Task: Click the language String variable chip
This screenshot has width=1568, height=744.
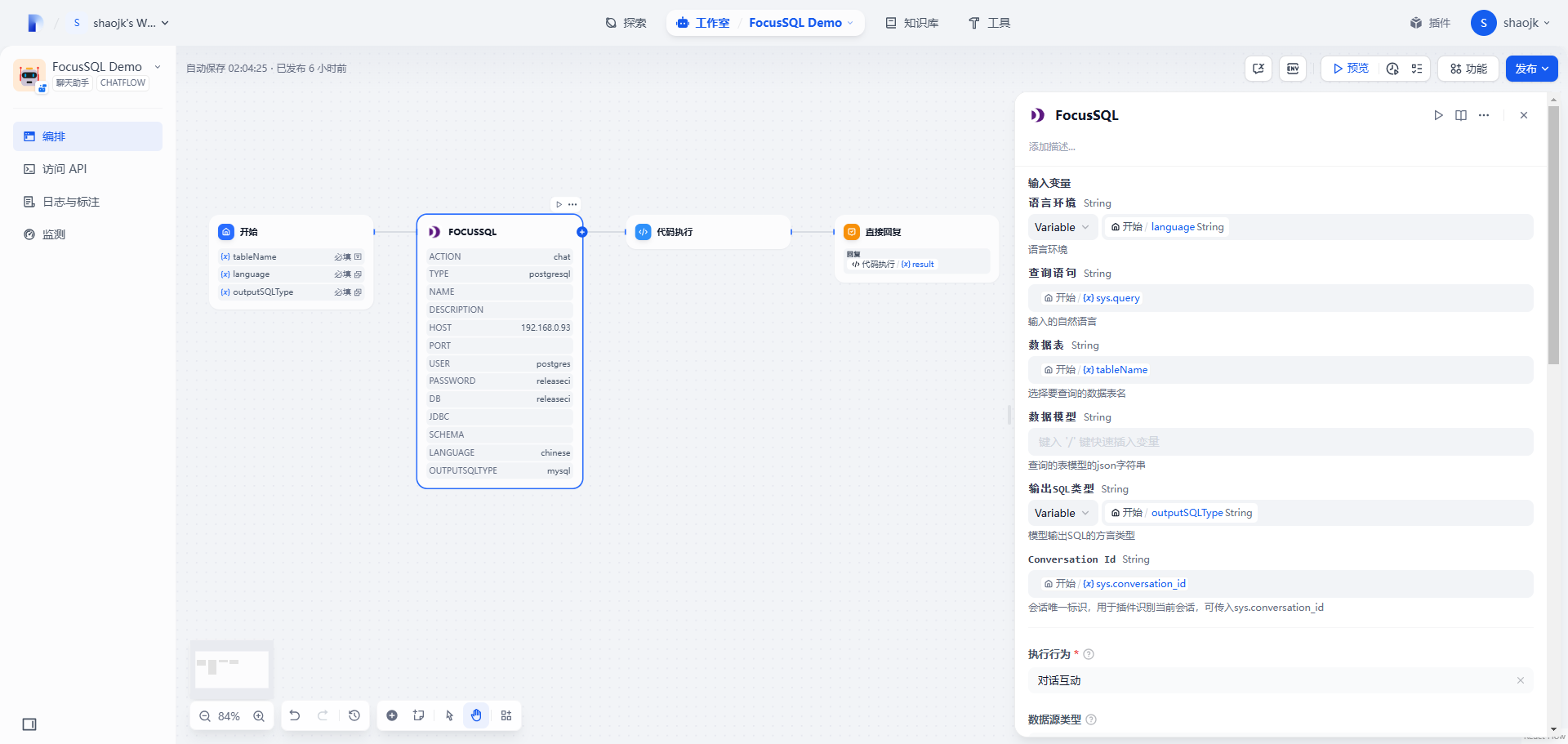Action: [x=1168, y=227]
